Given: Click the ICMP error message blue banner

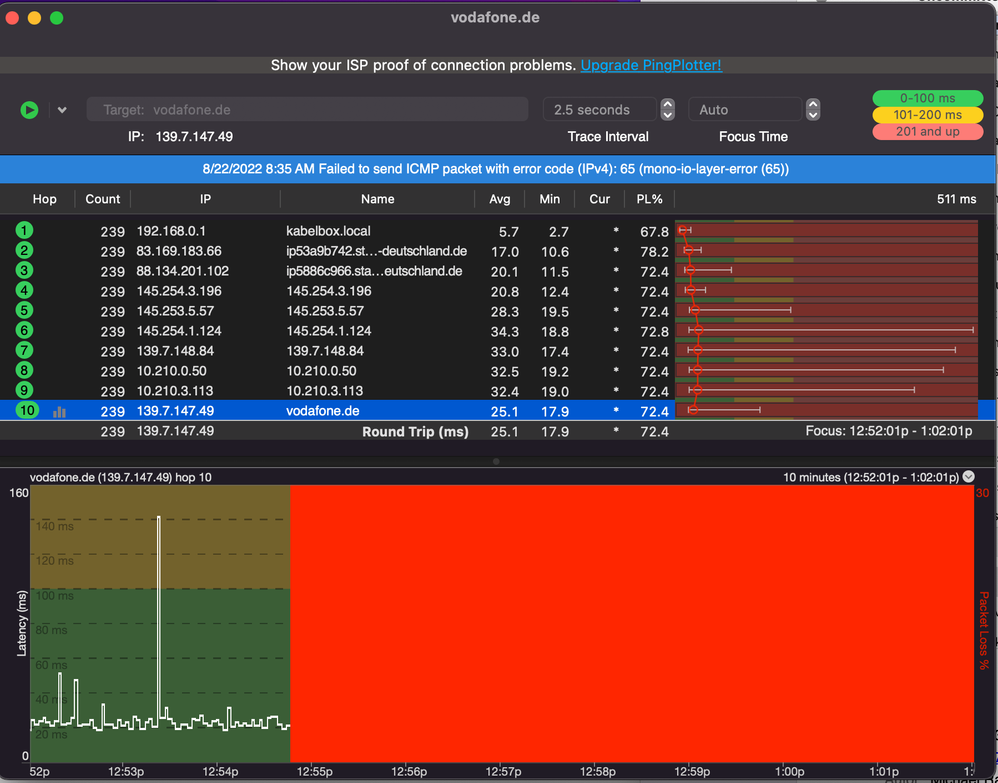Looking at the screenshot, I should [x=496, y=169].
